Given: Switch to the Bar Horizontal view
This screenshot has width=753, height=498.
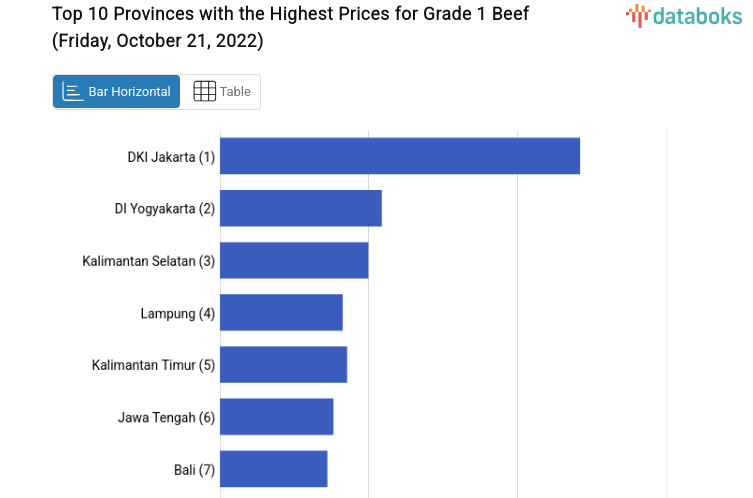Looking at the screenshot, I should click(117, 92).
